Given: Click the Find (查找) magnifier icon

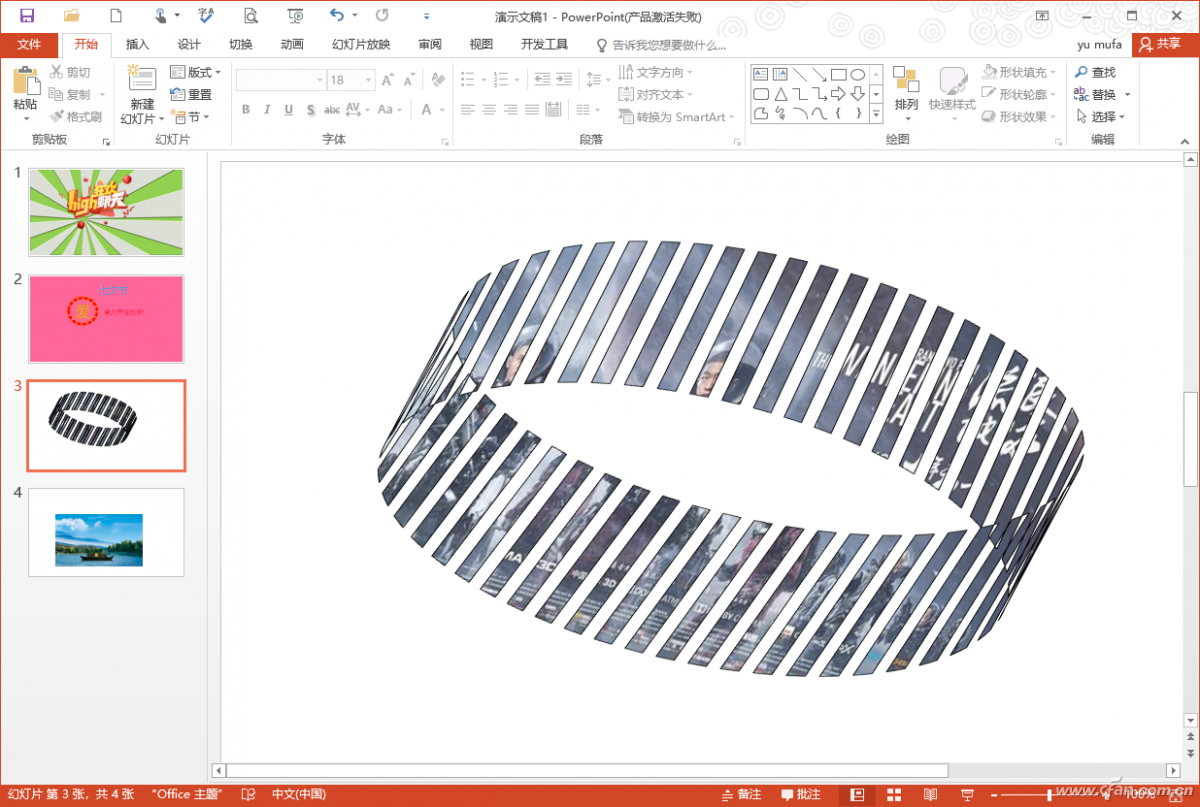Looking at the screenshot, I should coord(1082,73).
